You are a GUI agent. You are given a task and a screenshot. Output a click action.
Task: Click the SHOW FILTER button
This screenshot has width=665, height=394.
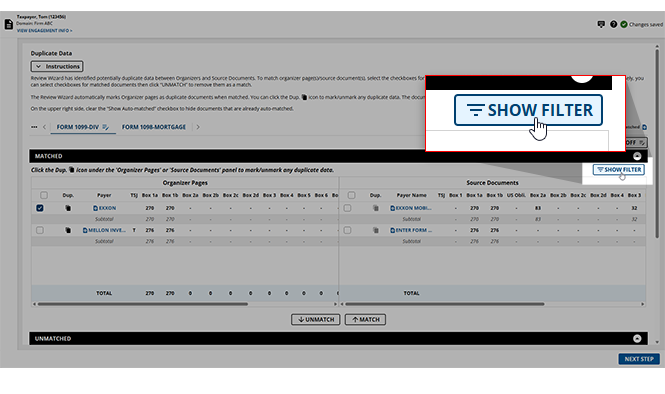tap(619, 170)
